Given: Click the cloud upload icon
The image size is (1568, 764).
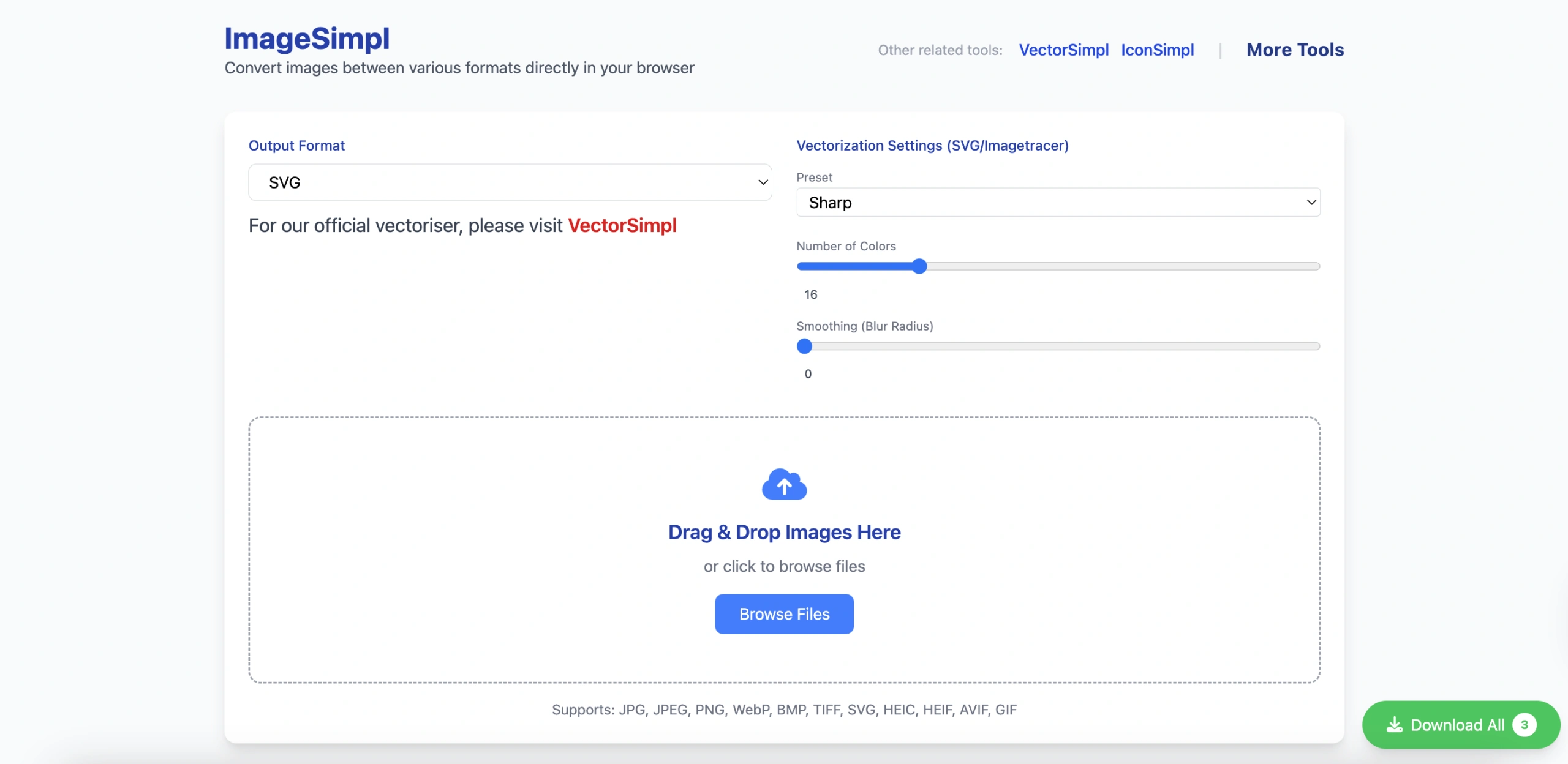Looking at the screenshot, I should pos(784,484).
